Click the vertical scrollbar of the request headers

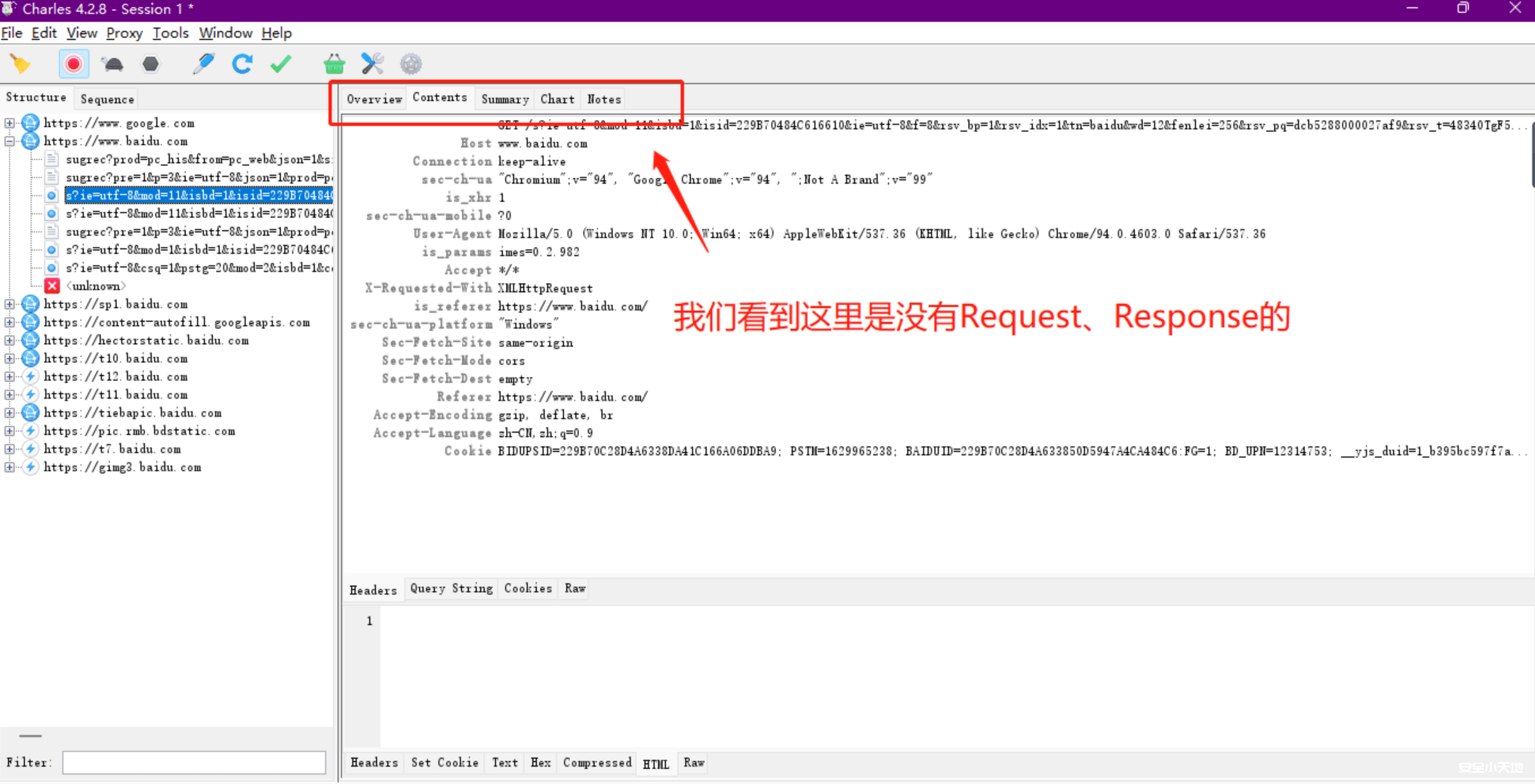coord(1532,155)
